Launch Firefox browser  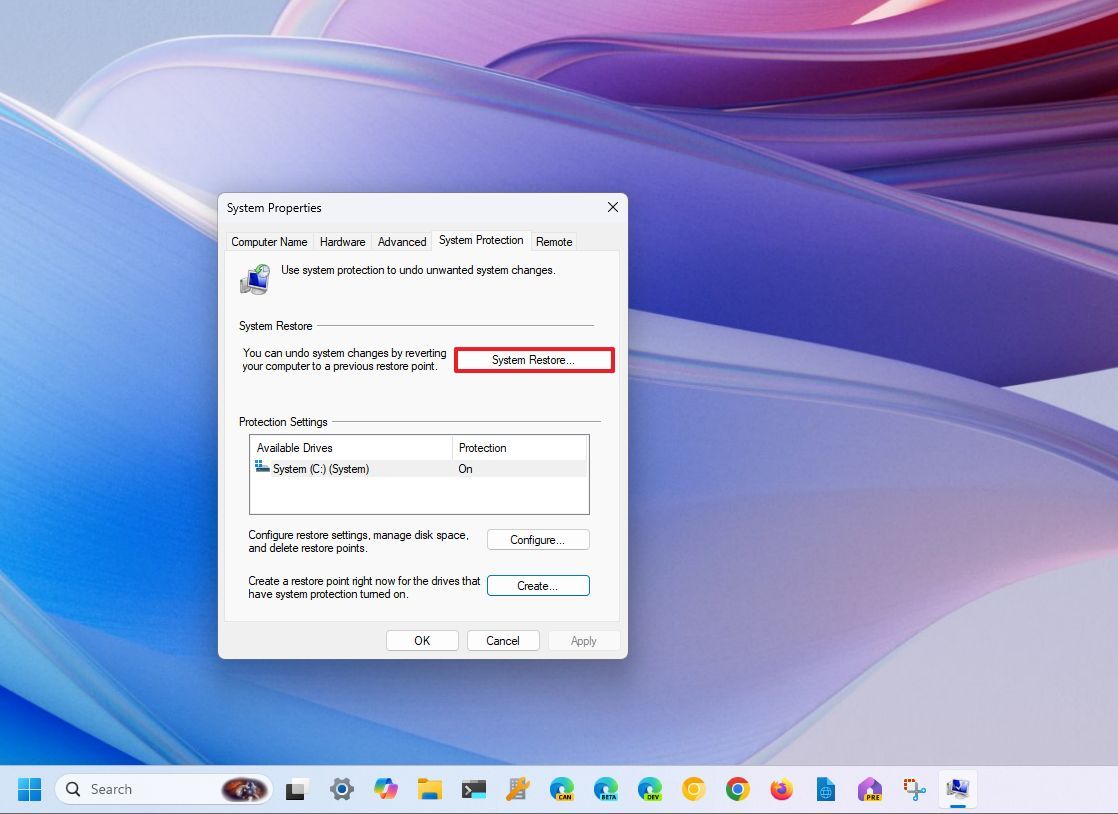pyautogui.click(x=781, y=789)
